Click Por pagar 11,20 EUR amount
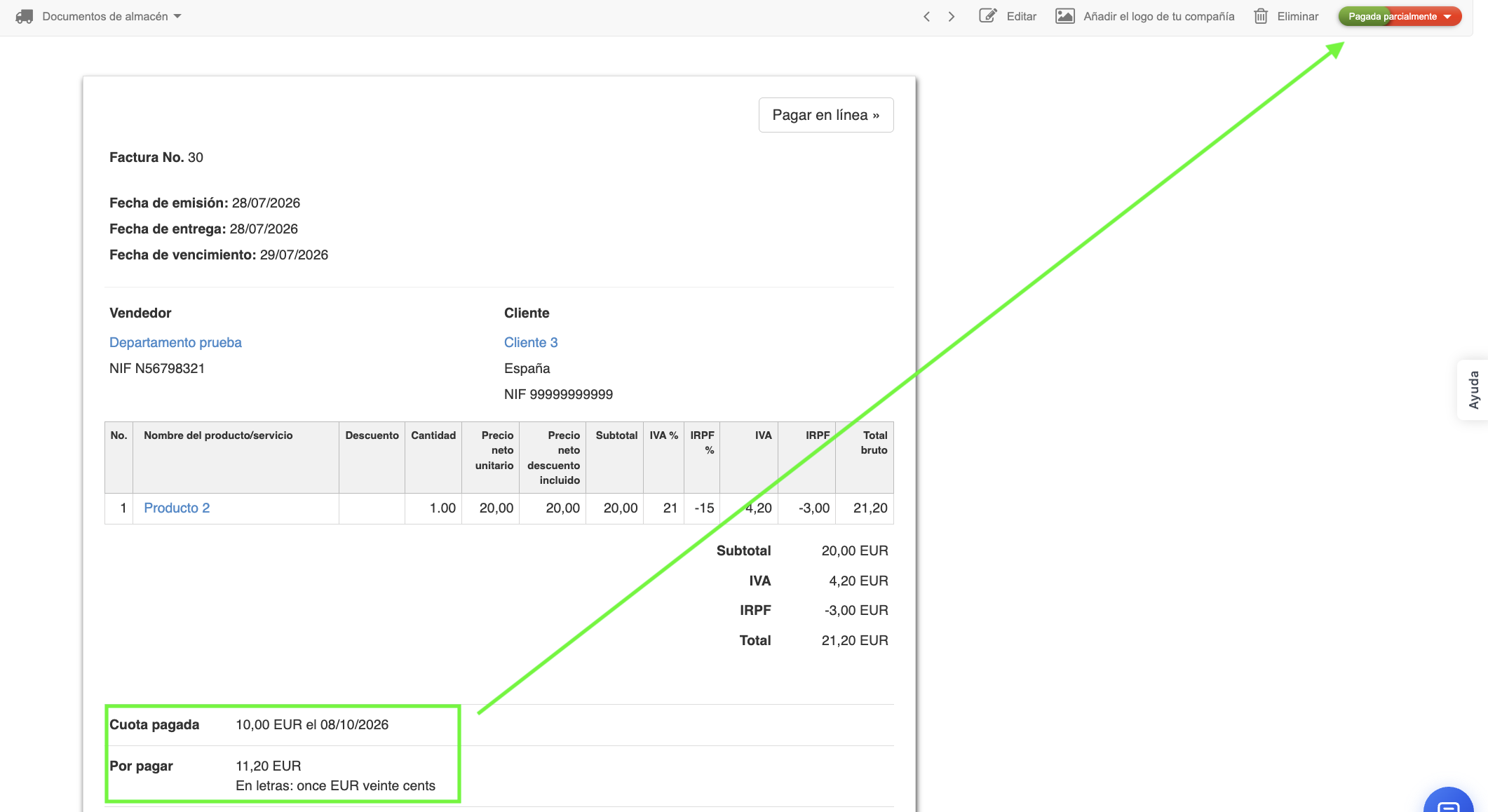This screenshot has width=1488, height=812. click(x=268, y=766)
